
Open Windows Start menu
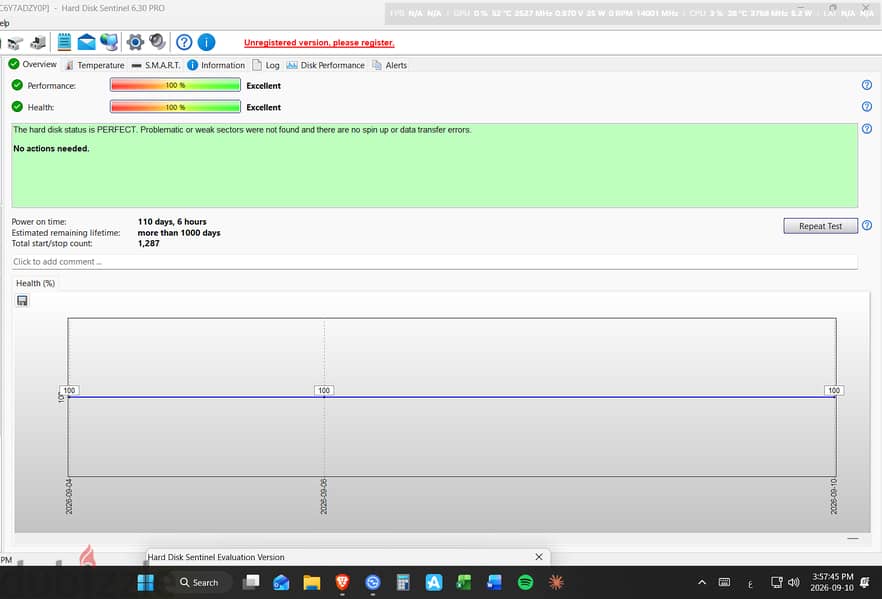coord(145,583)
